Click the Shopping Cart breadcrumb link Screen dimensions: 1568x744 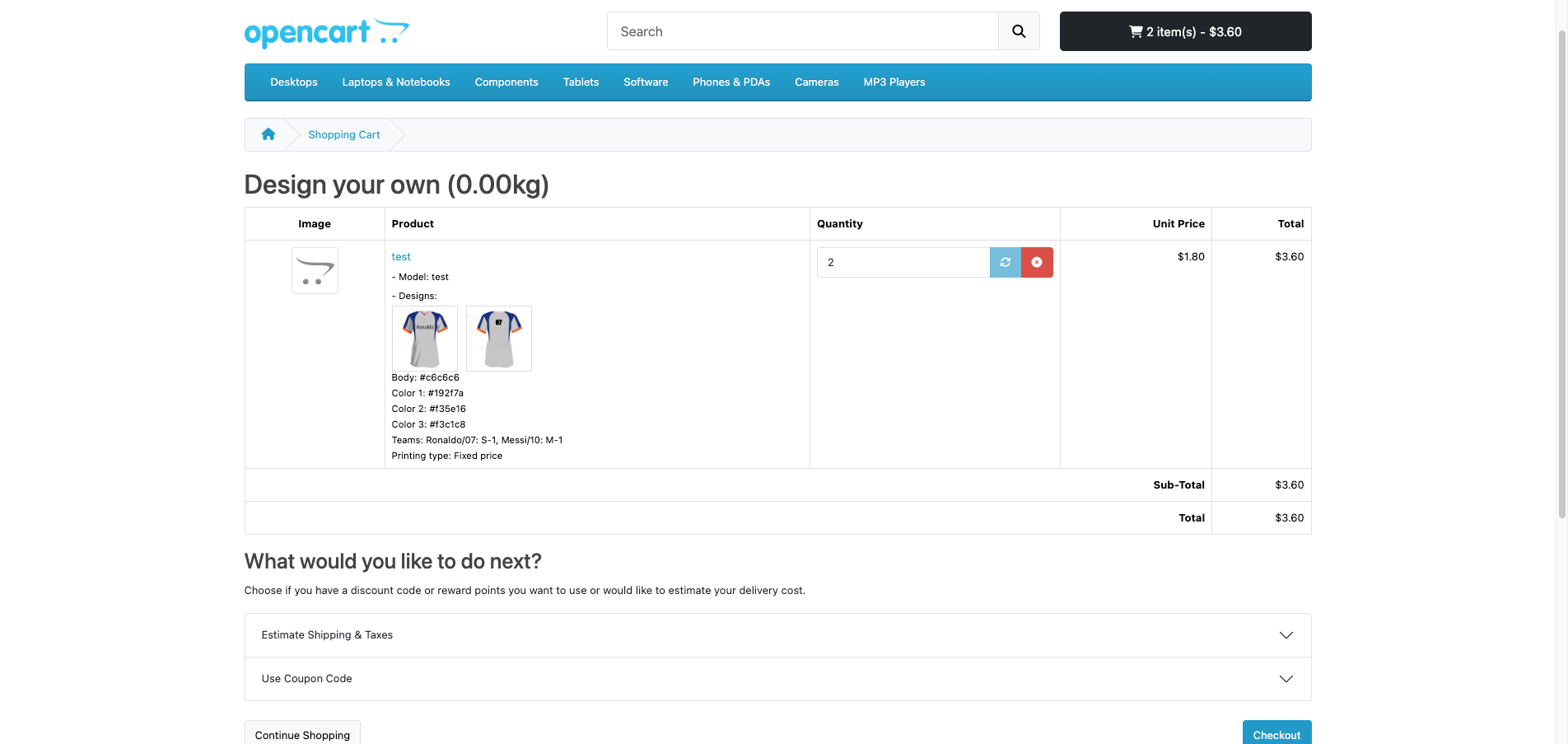click(x=344, y=134)
